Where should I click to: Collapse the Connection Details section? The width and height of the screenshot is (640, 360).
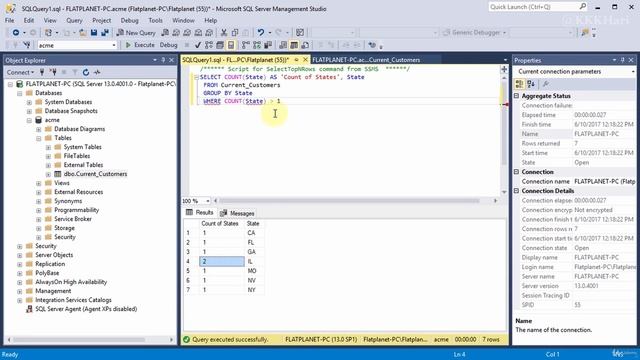pos(516,191)
